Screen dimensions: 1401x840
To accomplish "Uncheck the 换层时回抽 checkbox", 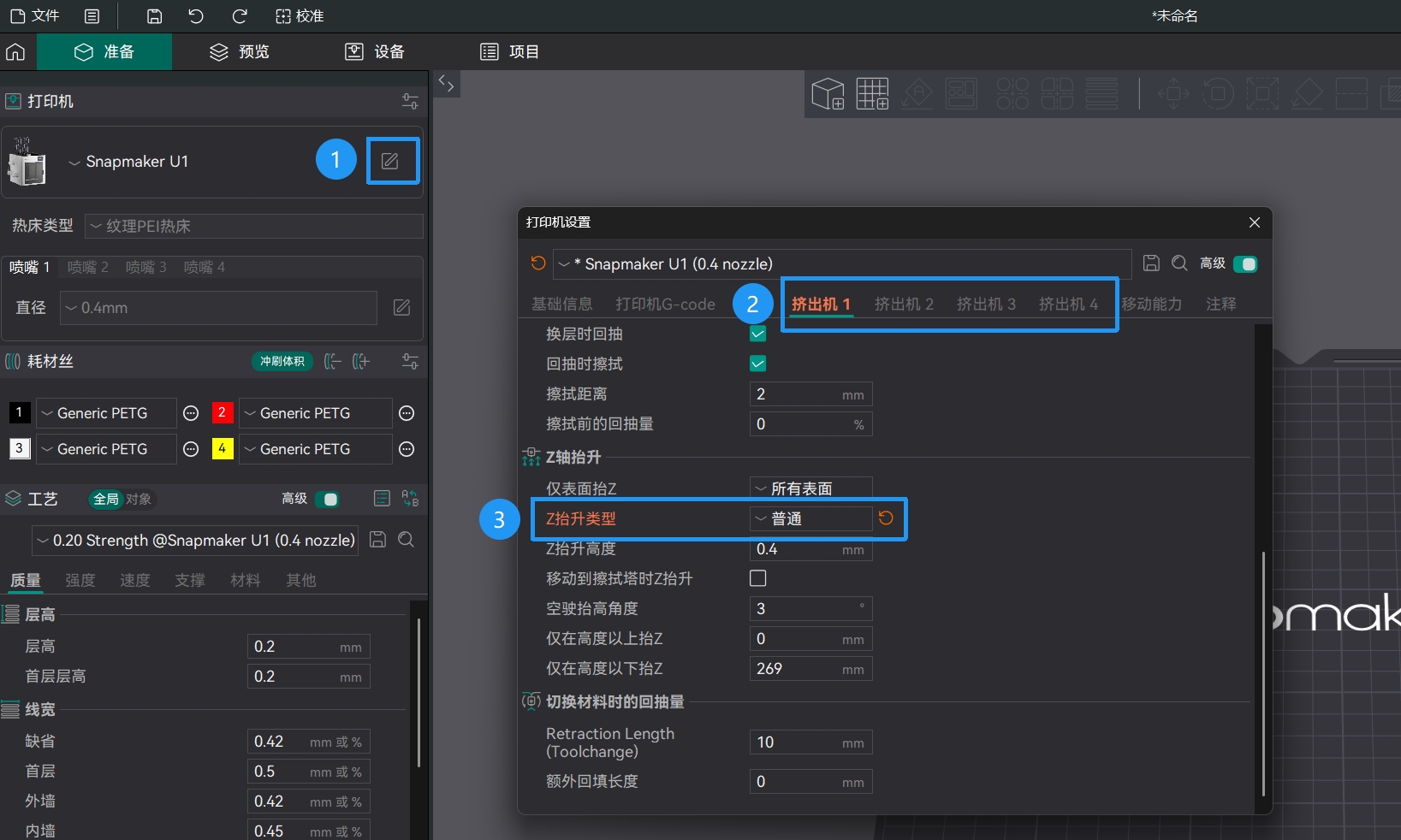I will point(757,334).
